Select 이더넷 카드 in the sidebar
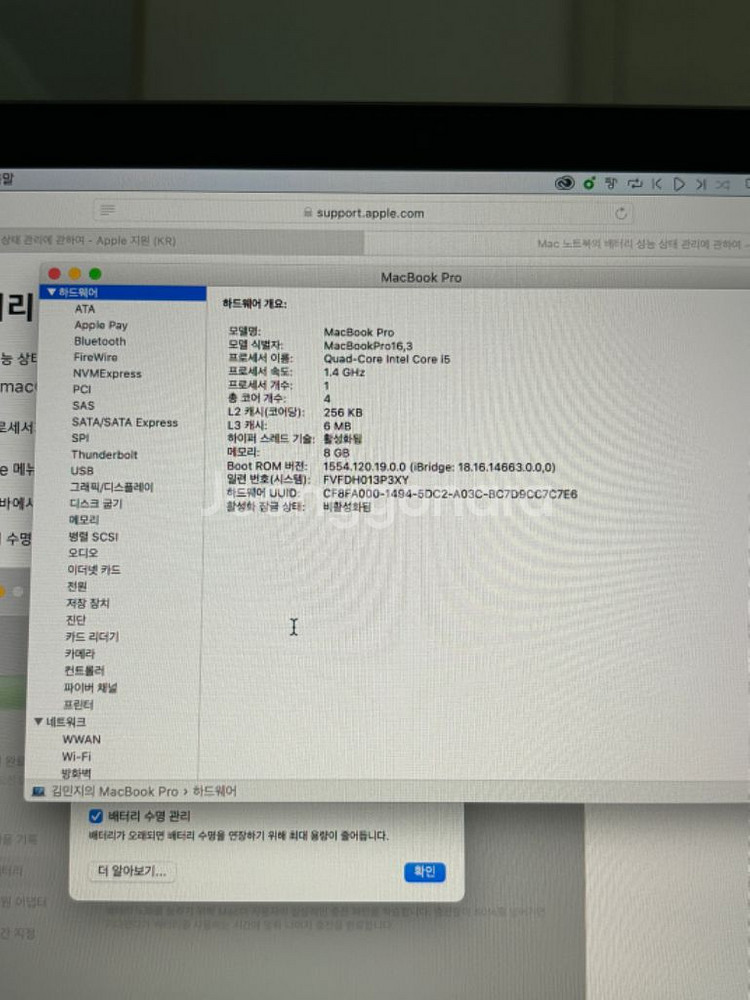The height and width of the screenshot is (1000, 750). click(x=93, y=570)
